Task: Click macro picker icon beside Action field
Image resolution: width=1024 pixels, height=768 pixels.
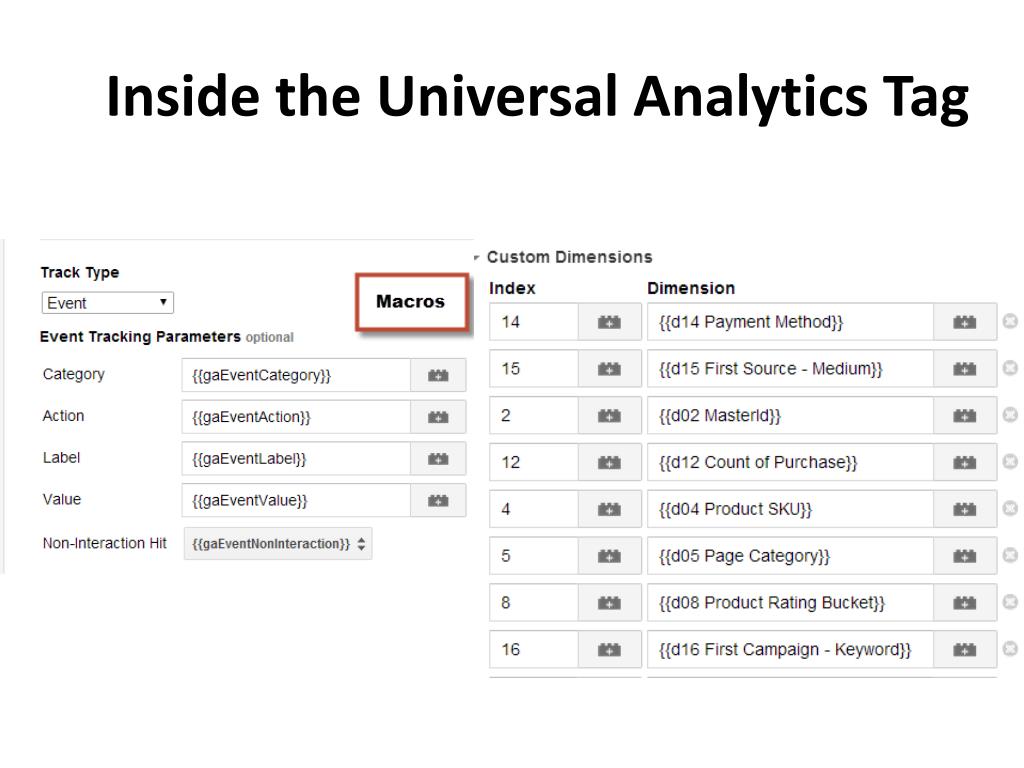Action: click(438, 417)
